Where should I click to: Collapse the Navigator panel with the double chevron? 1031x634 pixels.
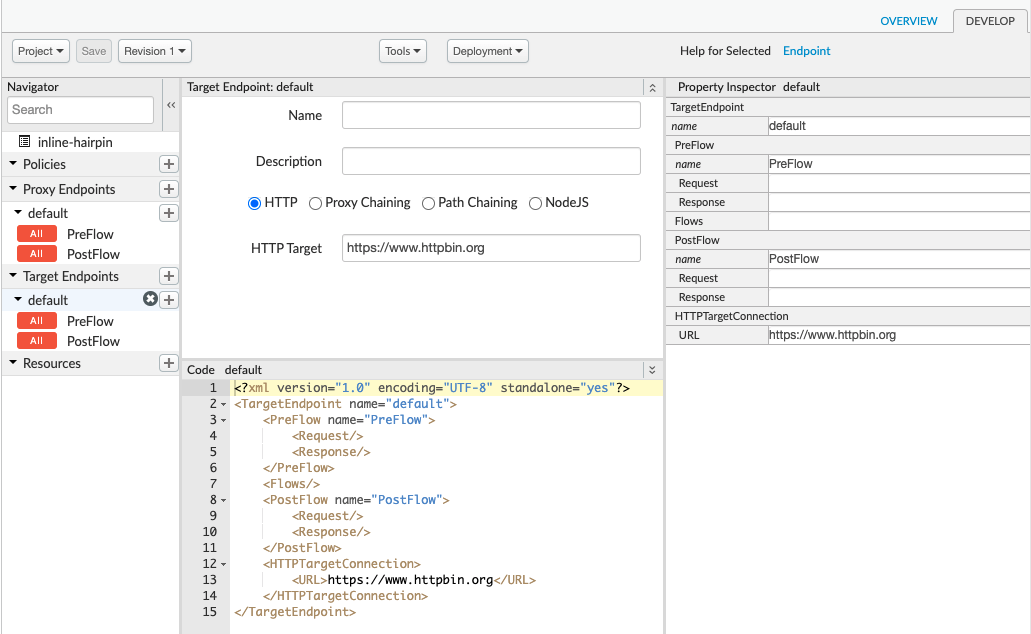171,105
